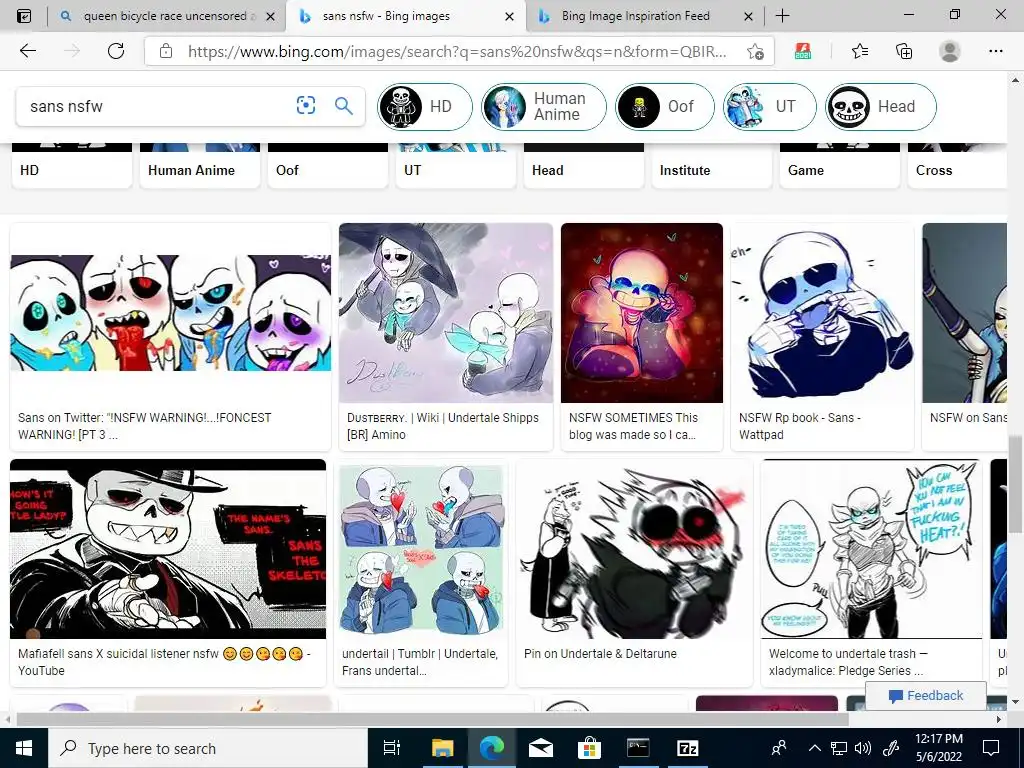Viewport: 1024px width, 768px height.
Task: Click the horizontal scrollbar at the bottom
Action: pyautogui.click(x=432, y=719)
